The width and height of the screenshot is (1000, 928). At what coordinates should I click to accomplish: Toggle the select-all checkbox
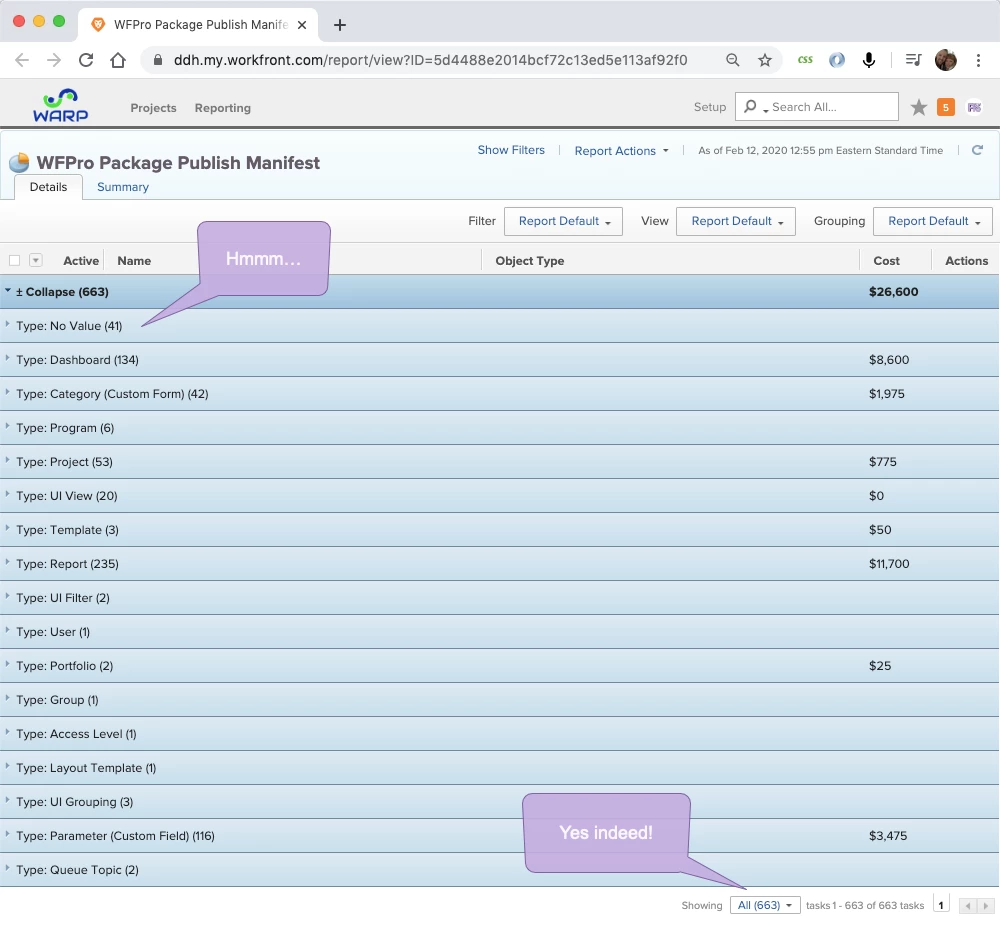(x=15, y=260)
